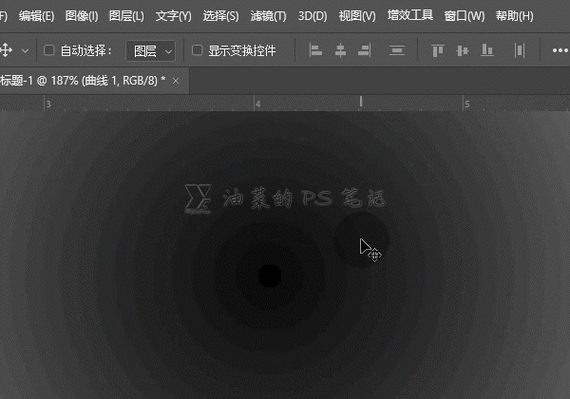Toggle the 显示变换控件 checkbox

pyautogui.click(x=197, y=50)
